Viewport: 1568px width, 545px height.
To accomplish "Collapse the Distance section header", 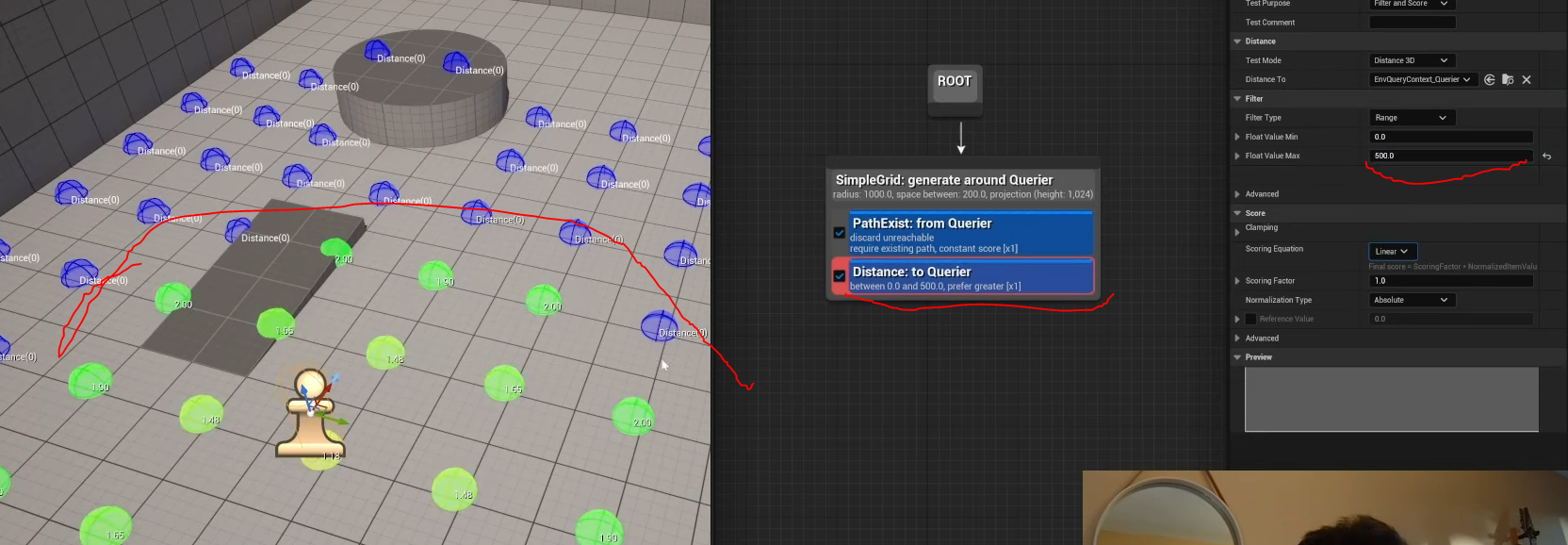I will coord(1237,41).
